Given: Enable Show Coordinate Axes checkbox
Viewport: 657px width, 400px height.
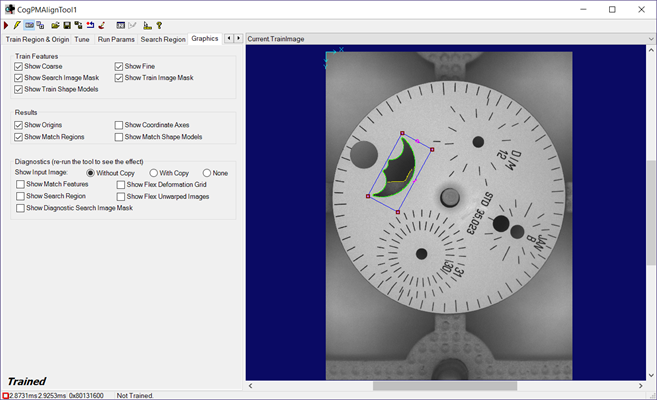Looking at the screenshot, I should 120,125.
